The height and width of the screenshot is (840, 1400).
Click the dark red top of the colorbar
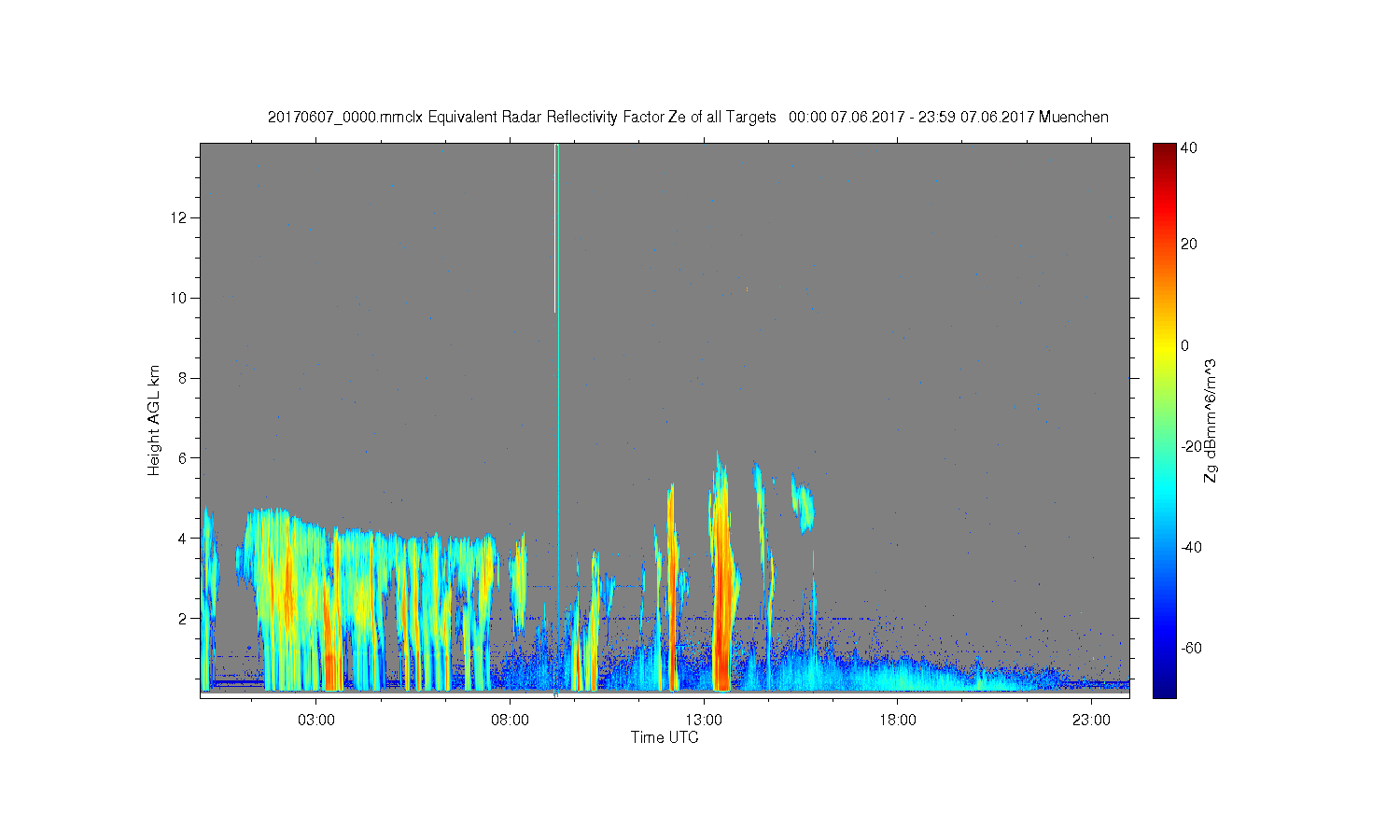click(1163, 149)
